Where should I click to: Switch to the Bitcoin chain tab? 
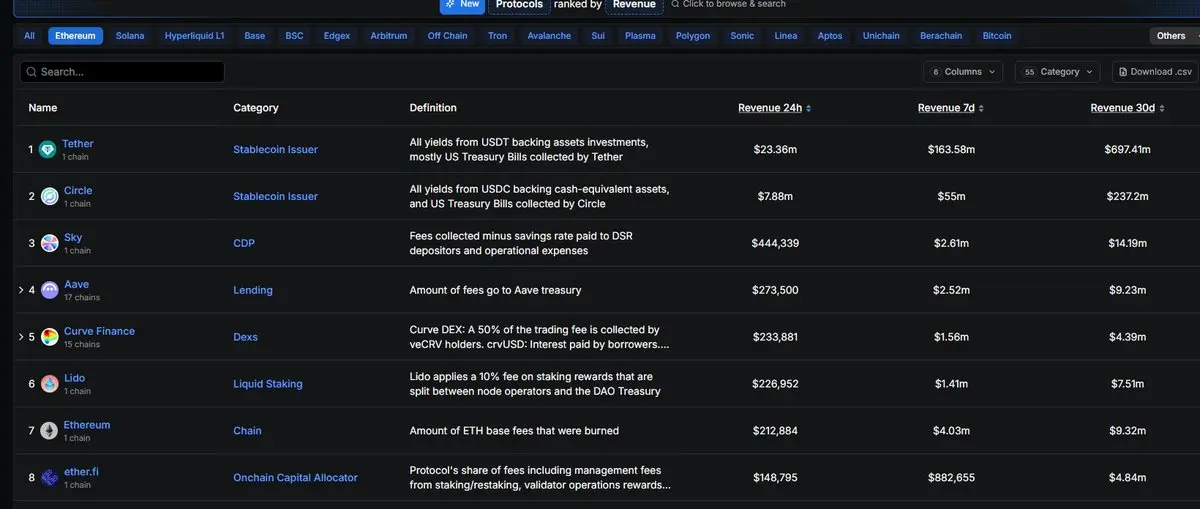997,36
